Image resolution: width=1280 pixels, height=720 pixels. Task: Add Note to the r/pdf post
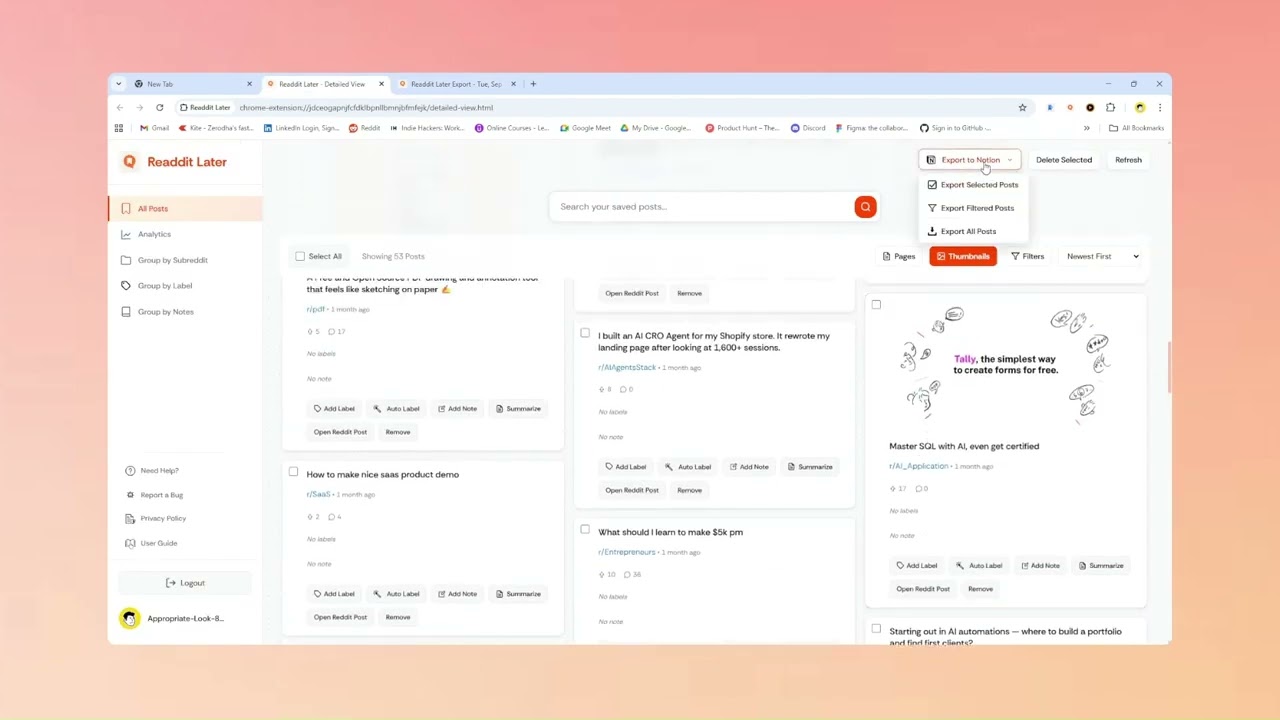coord(456,409)
